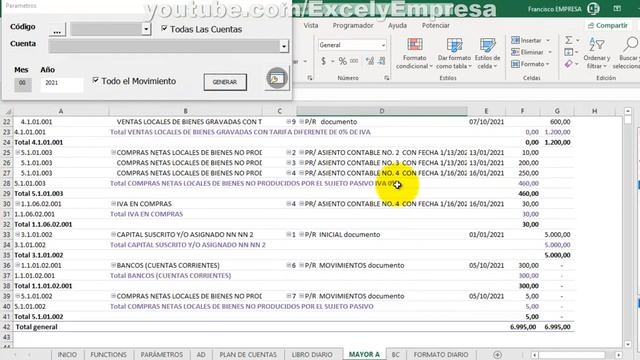The image size is (640, 360).
Task: Decrease decimal places
Action: pyautogui.click(x=382, y=61)
